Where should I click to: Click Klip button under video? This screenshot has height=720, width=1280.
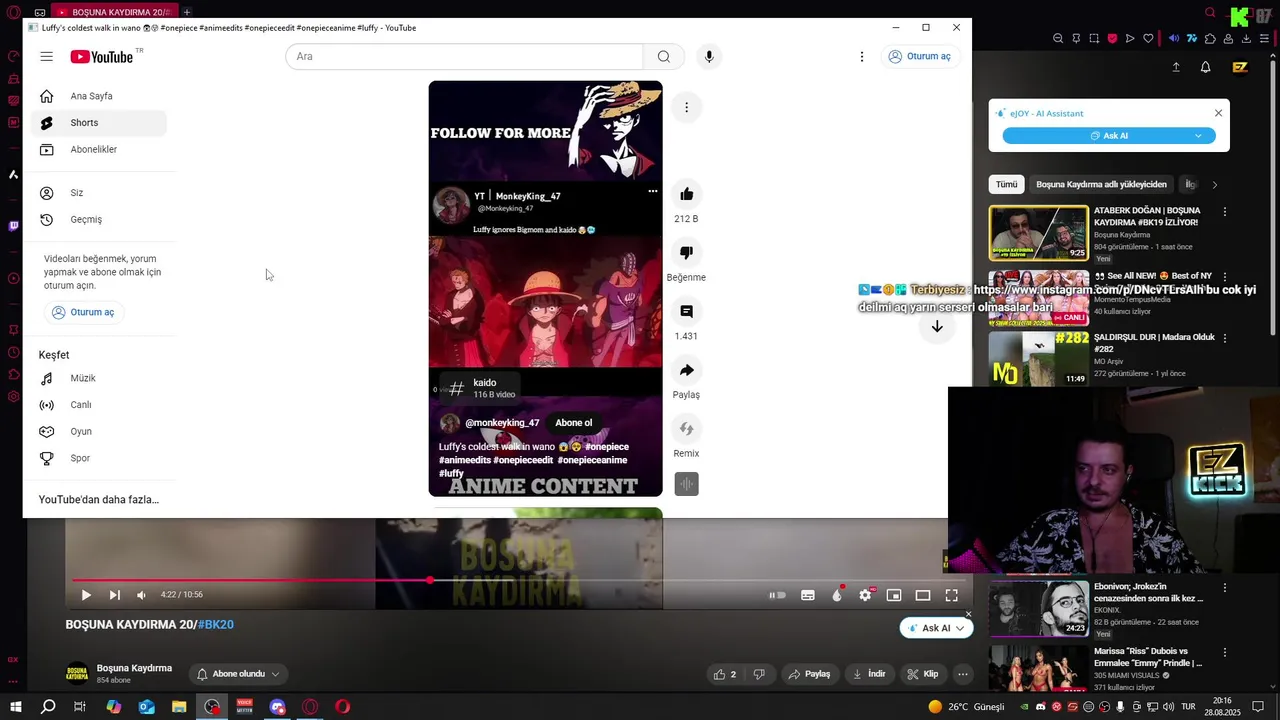pyautogui.click(x=923, y=674)
